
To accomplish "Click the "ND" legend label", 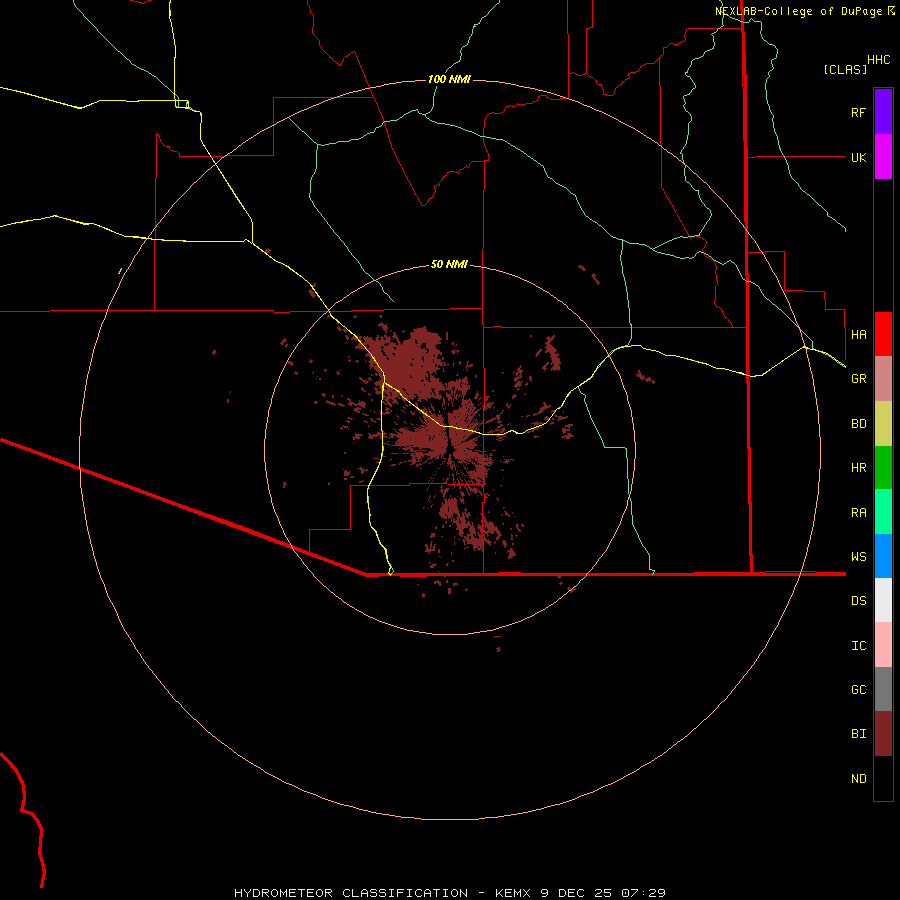I will 858,779.
